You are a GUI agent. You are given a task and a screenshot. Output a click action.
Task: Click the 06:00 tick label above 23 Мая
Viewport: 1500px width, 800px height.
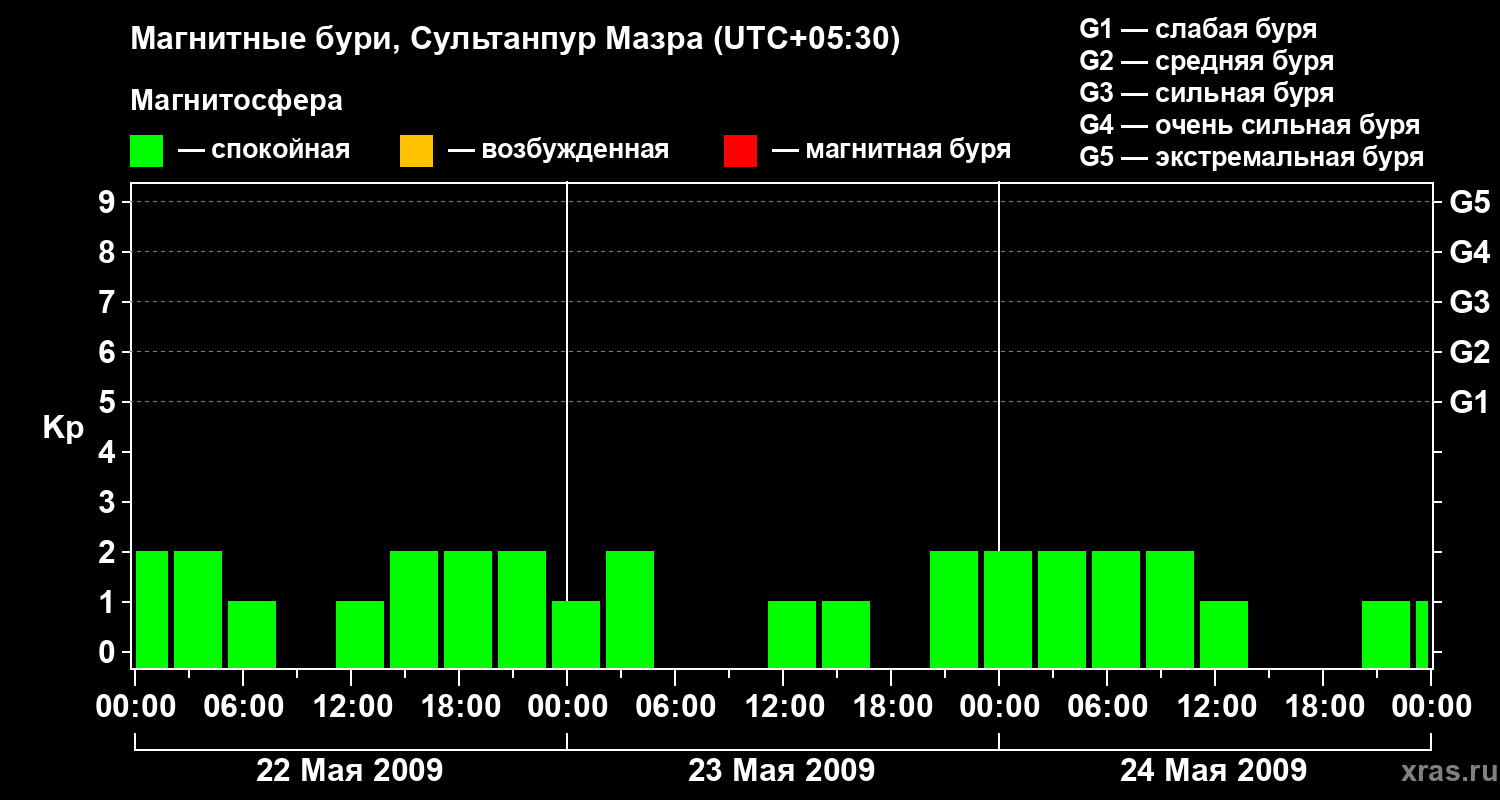pos(675,707)
